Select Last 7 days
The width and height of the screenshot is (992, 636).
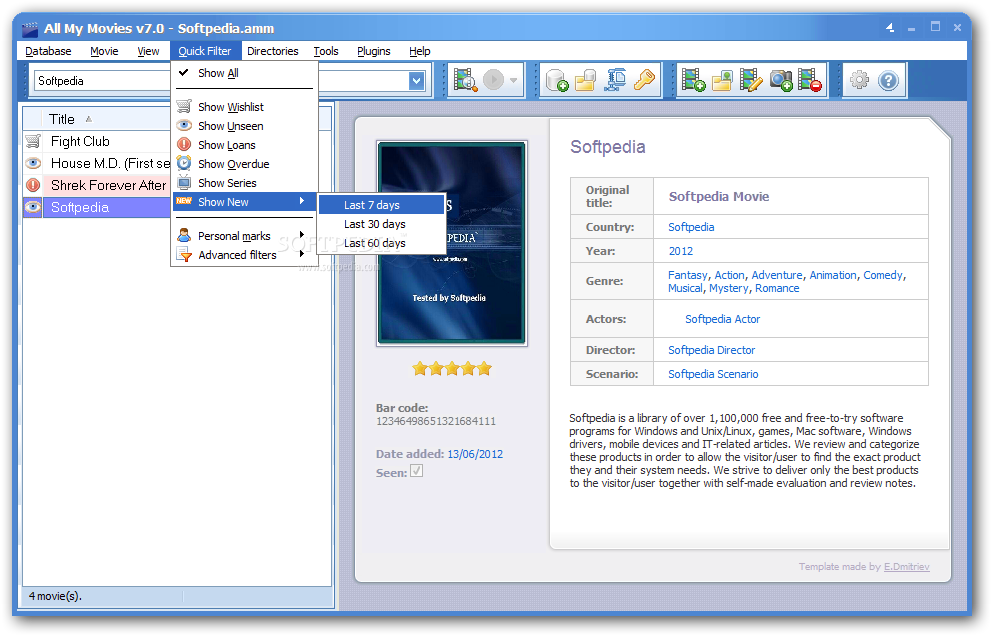pos(381,205)
